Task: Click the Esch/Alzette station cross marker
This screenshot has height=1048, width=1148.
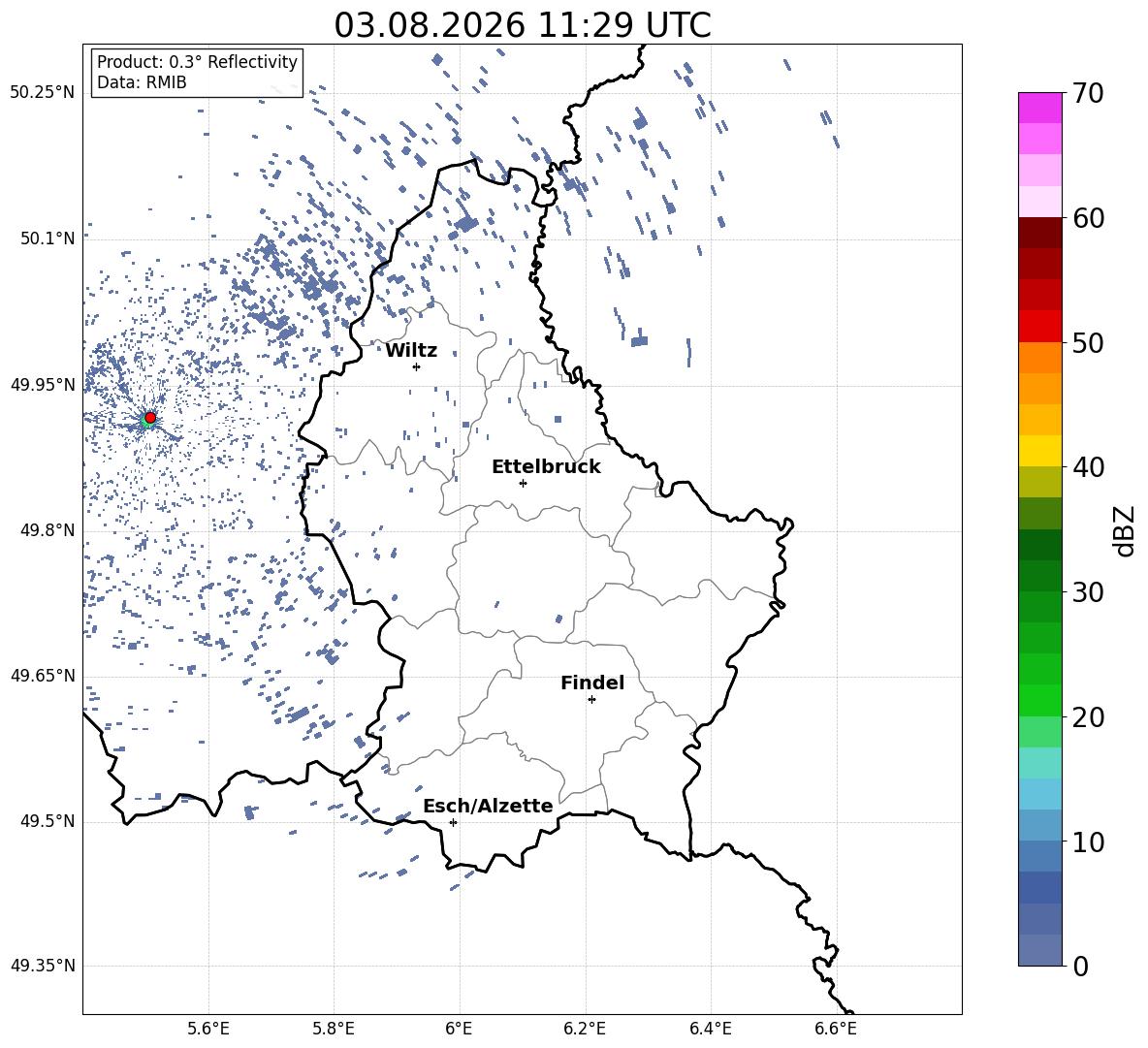Action: tap(453, 822)
